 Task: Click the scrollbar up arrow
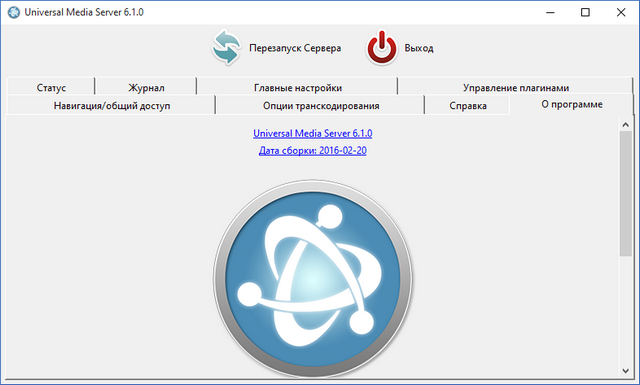click(x=625, y=125)
